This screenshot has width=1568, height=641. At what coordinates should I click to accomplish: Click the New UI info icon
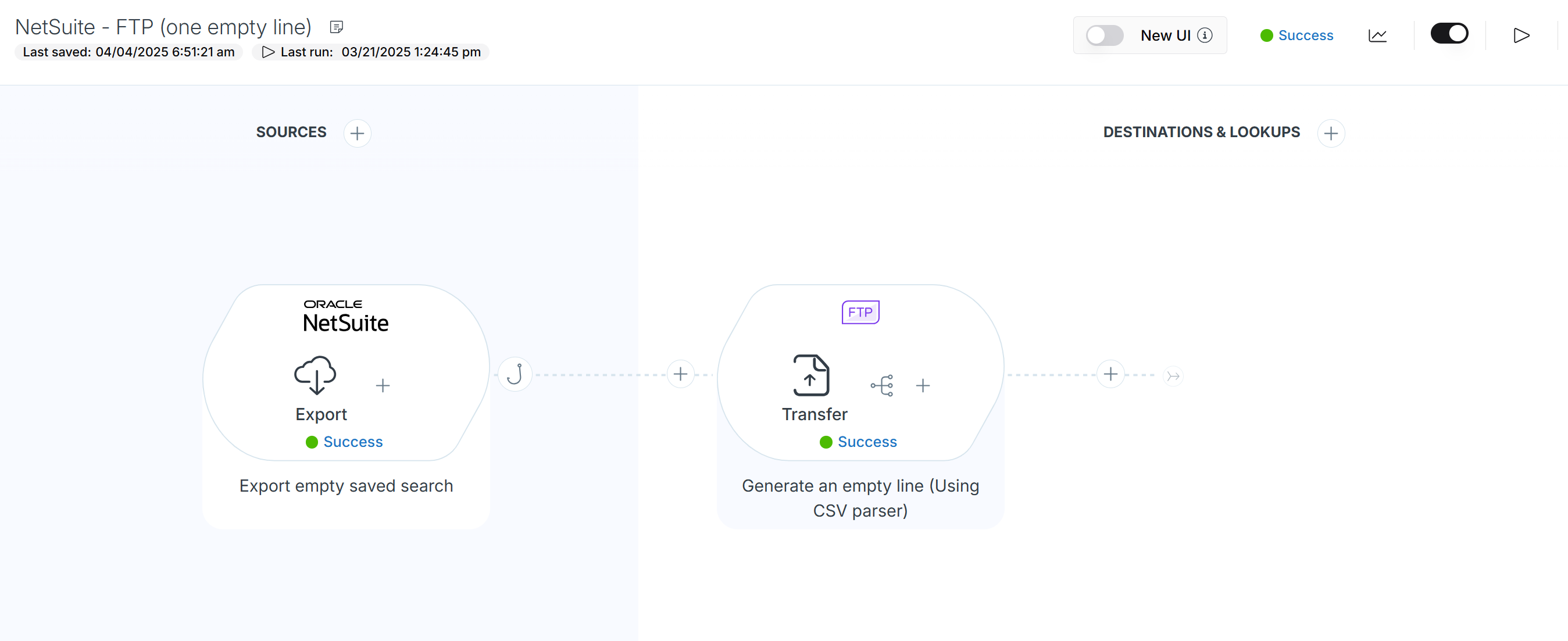[x=1204, y=35]
